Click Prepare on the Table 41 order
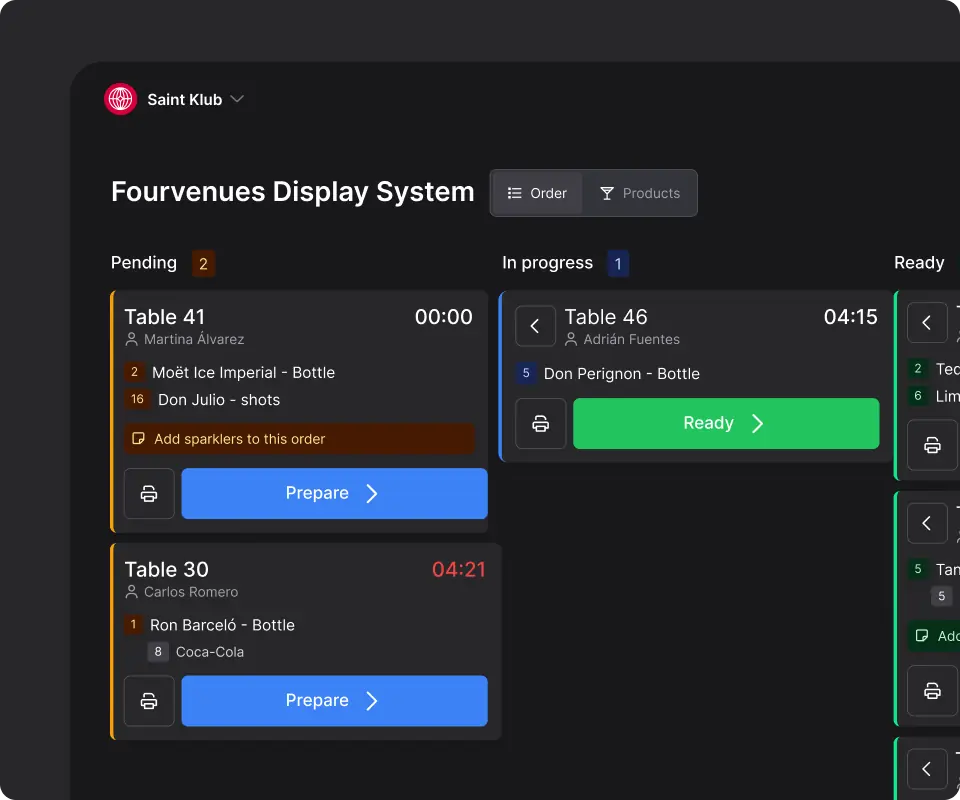This screenshot has height=800, width=960. (x=334, y=493)
